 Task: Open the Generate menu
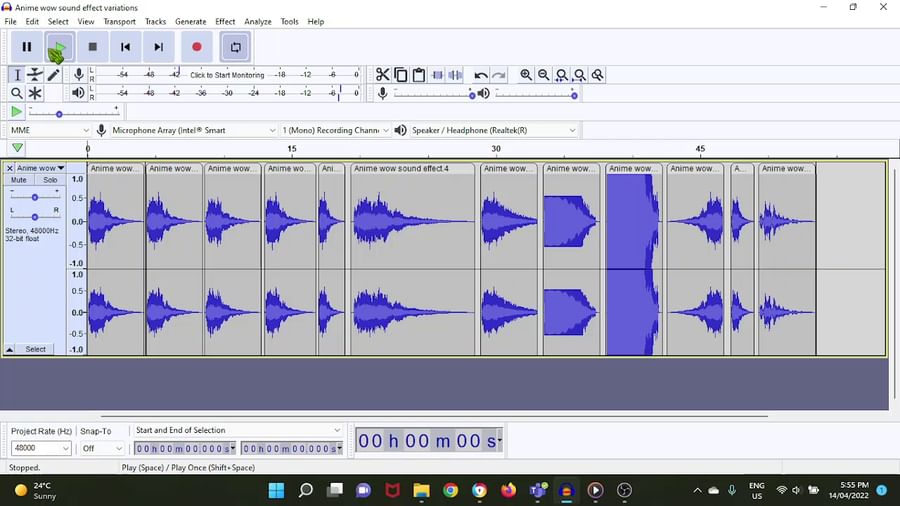click(191, 21)
